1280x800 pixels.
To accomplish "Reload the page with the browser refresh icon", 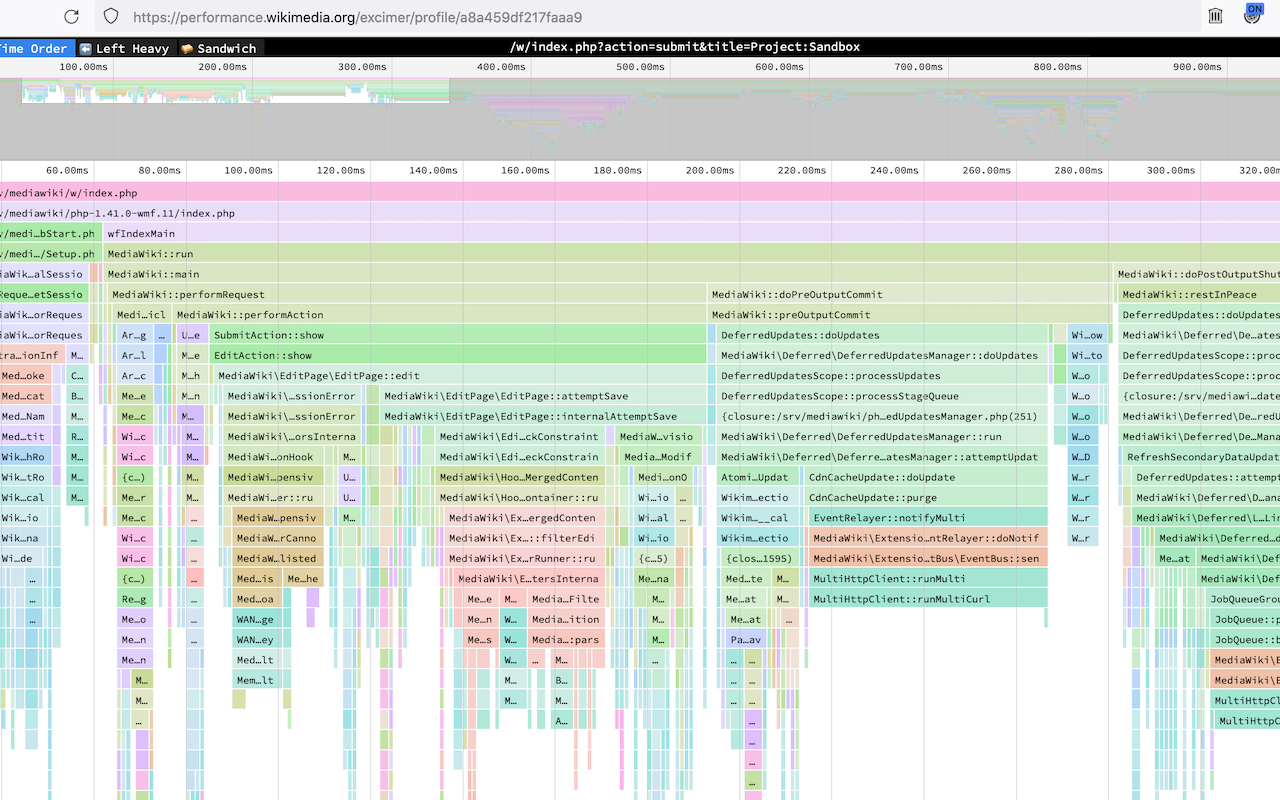I will click(71, 17).
